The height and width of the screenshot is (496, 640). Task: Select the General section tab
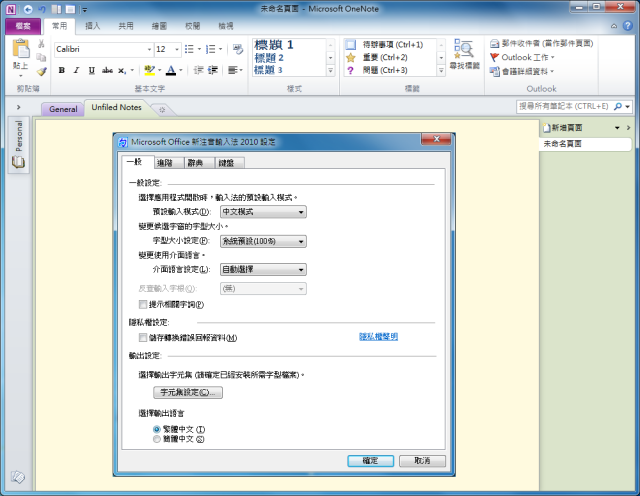[63, 109]
